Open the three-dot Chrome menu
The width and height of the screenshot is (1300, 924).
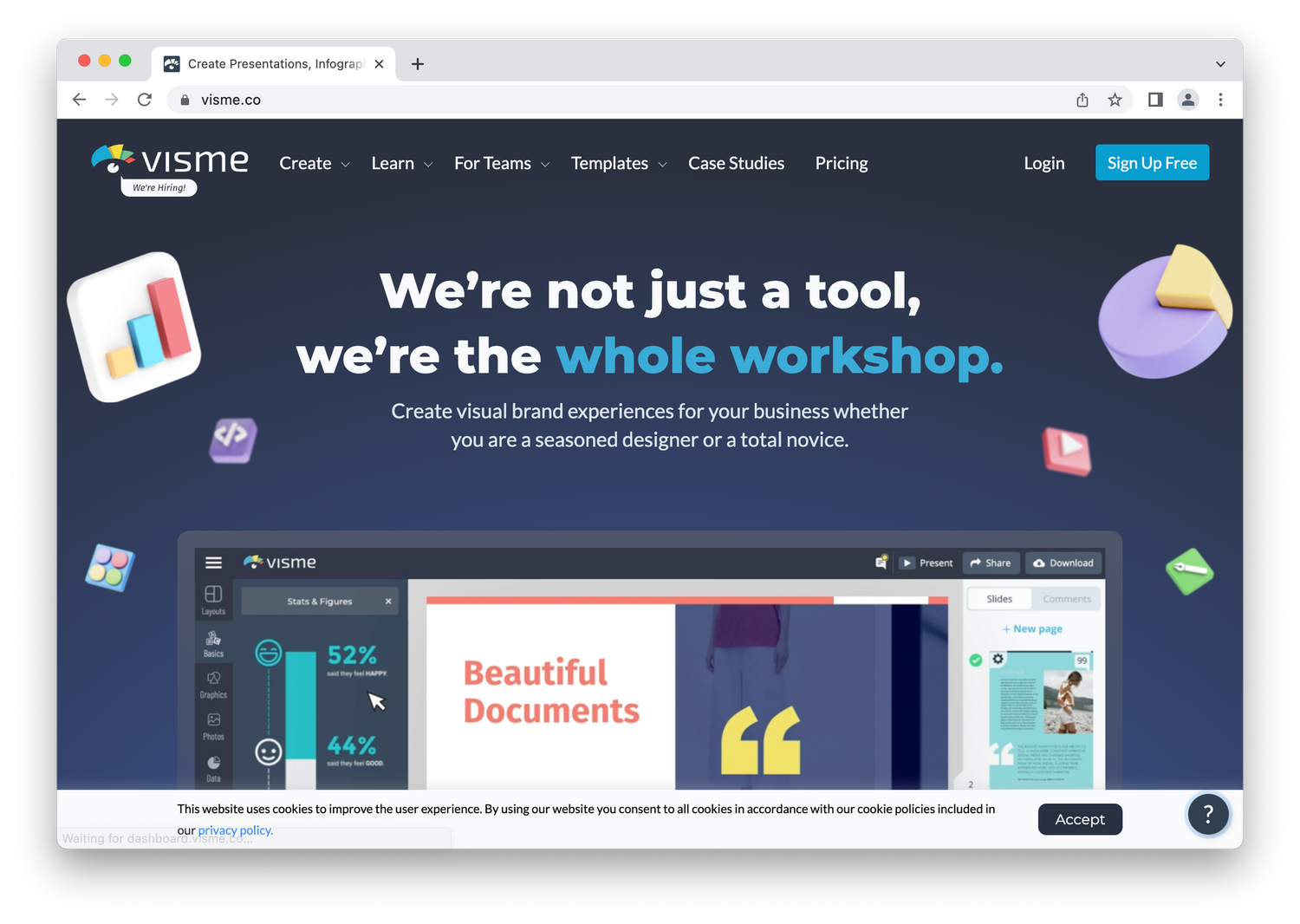pyautogui.click(x=1220, y=100)
